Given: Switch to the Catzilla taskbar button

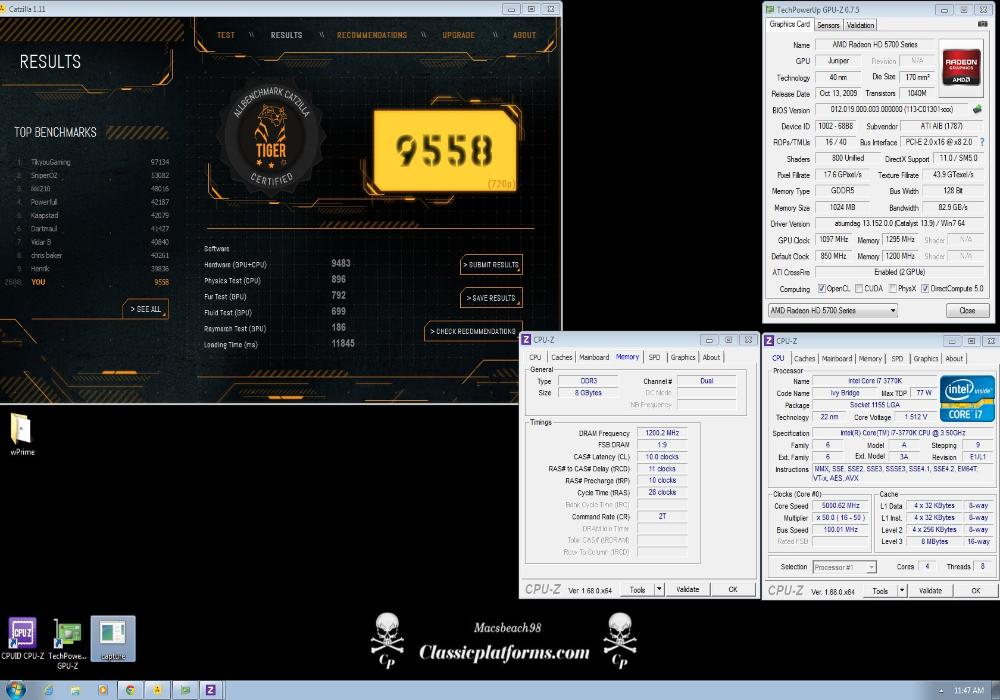Looking at the screenshot, I should pos(157,690).
